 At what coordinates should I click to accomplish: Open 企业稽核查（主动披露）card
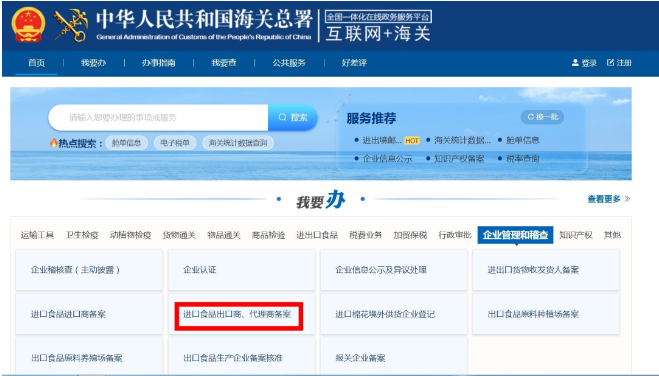point(89,270)
